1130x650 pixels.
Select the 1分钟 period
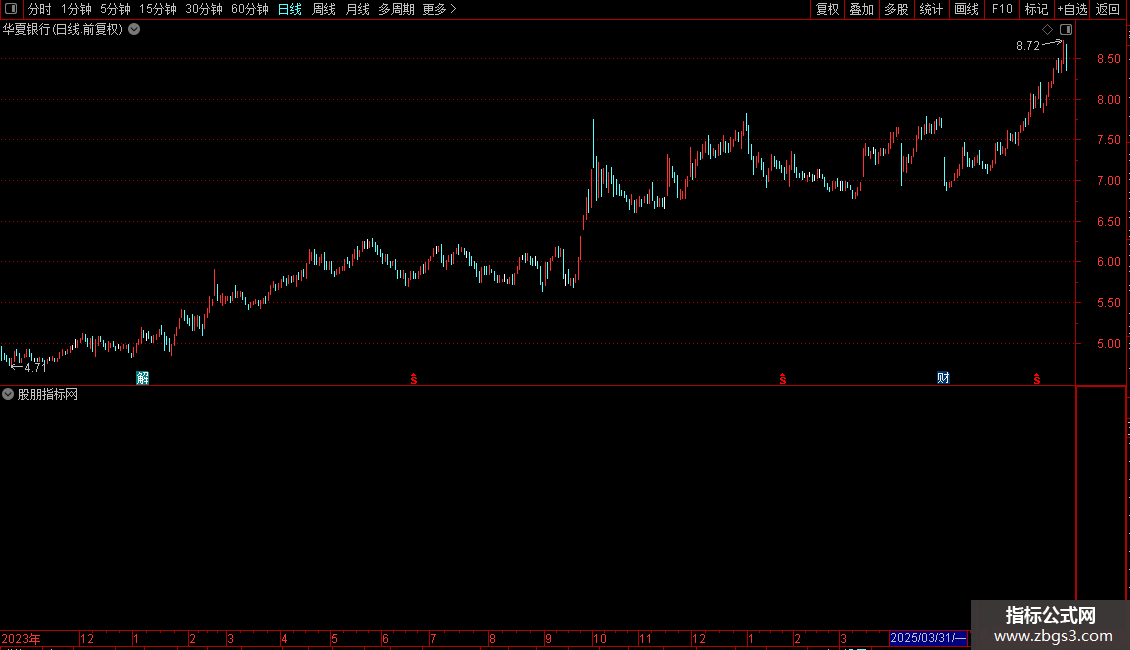(76, 9)
